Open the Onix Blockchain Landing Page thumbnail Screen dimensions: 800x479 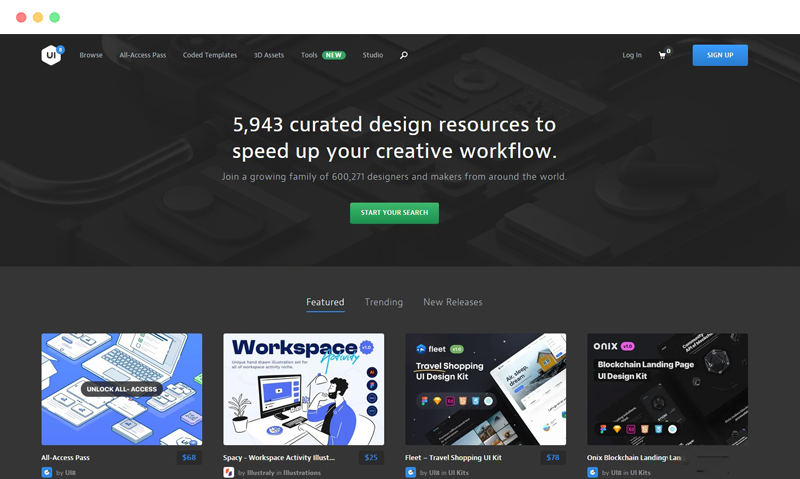coord(667,389)
